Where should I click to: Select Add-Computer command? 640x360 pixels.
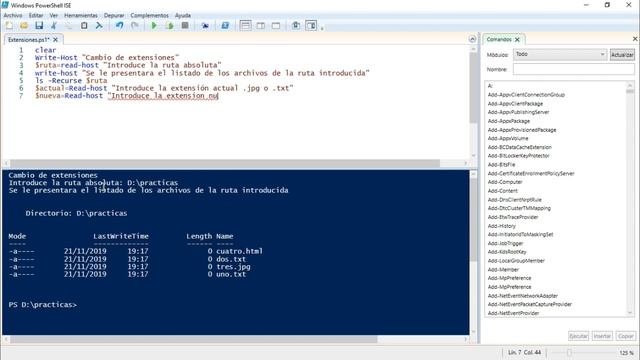(505, 182)
